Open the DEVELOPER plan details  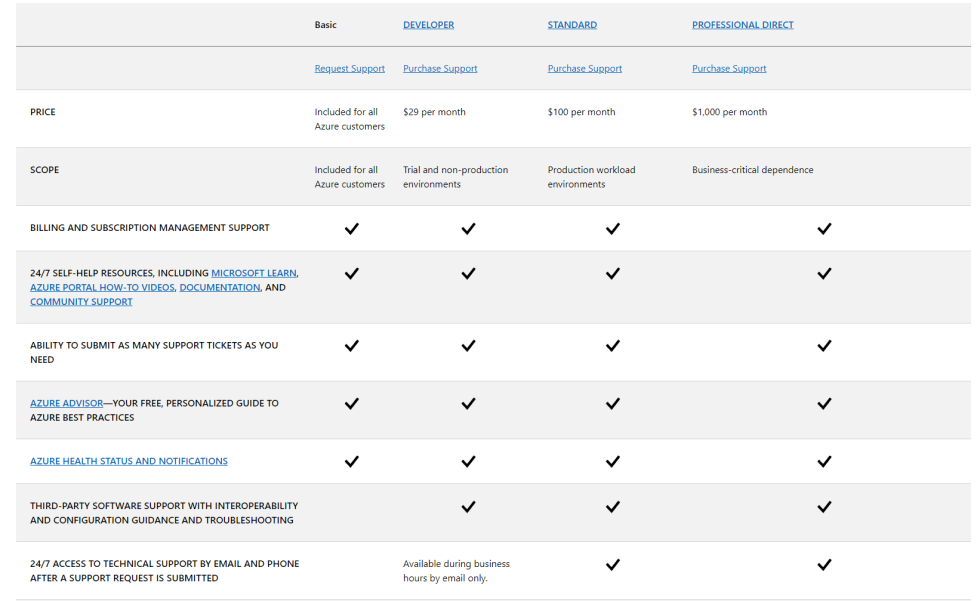(x=428, y=24)
